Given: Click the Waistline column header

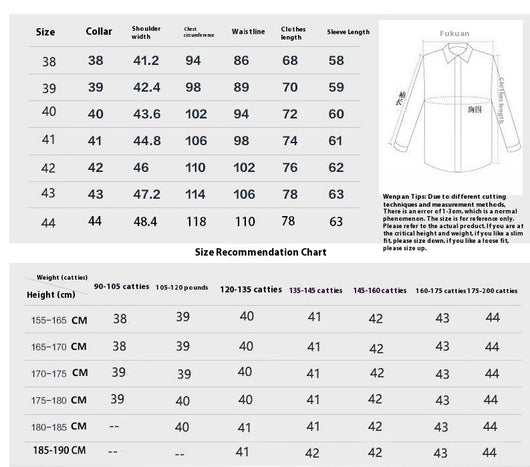Looking at the screenshot, I should click(248, 31).
